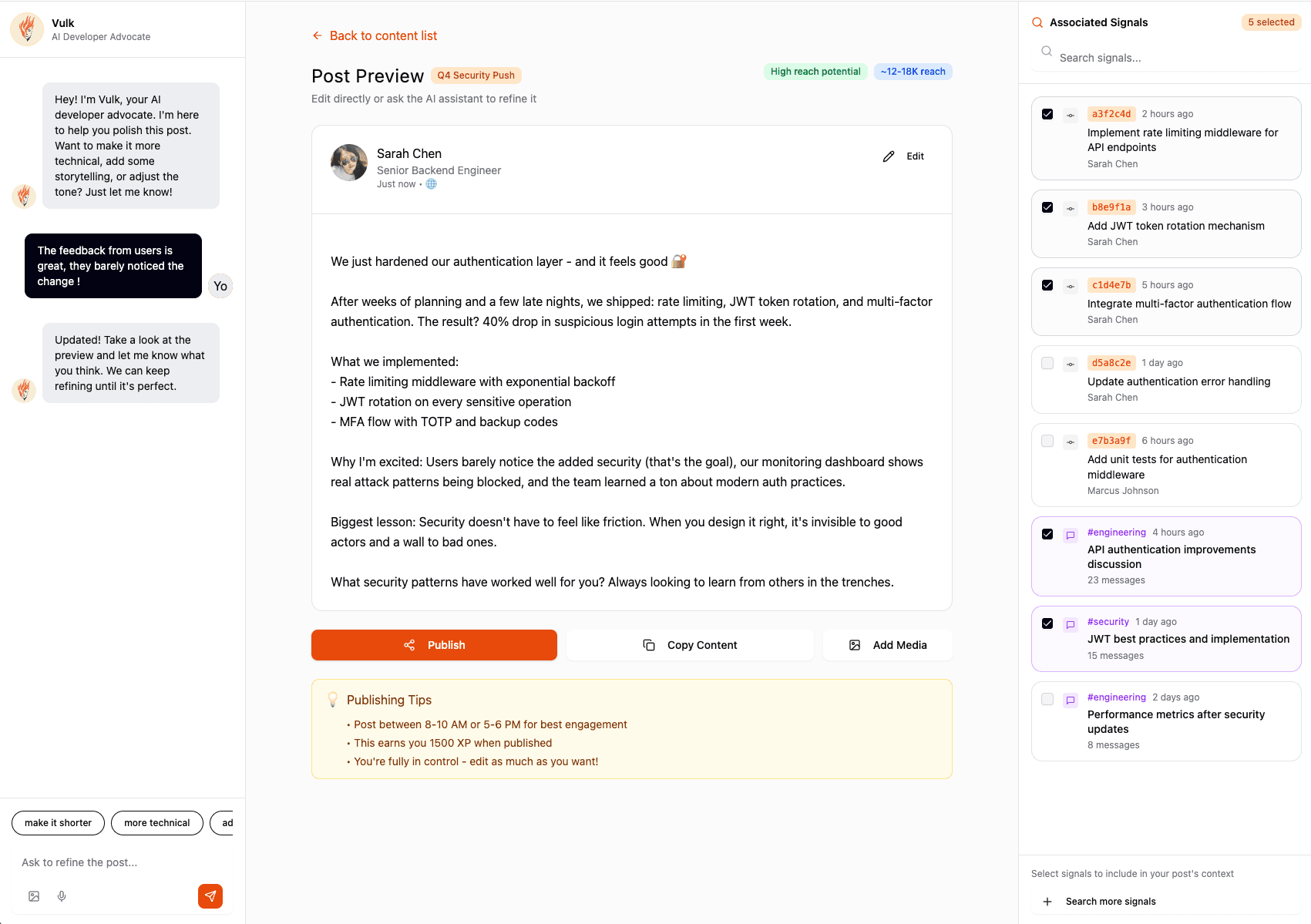
Task: Click the back arrow icon before Back to content list
Action: point(317,35)
